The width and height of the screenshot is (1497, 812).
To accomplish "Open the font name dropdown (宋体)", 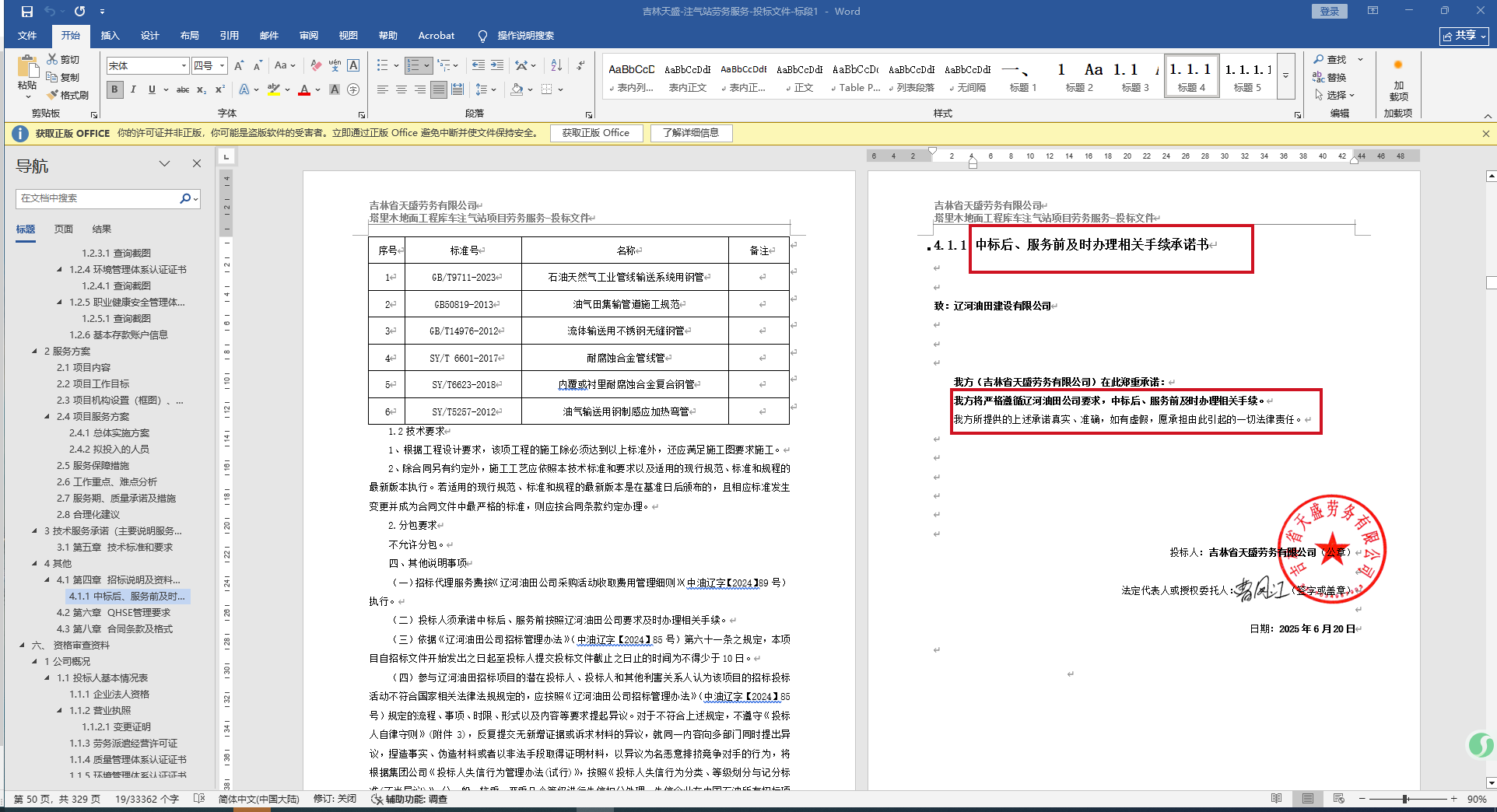I will [x=184, y=66].
